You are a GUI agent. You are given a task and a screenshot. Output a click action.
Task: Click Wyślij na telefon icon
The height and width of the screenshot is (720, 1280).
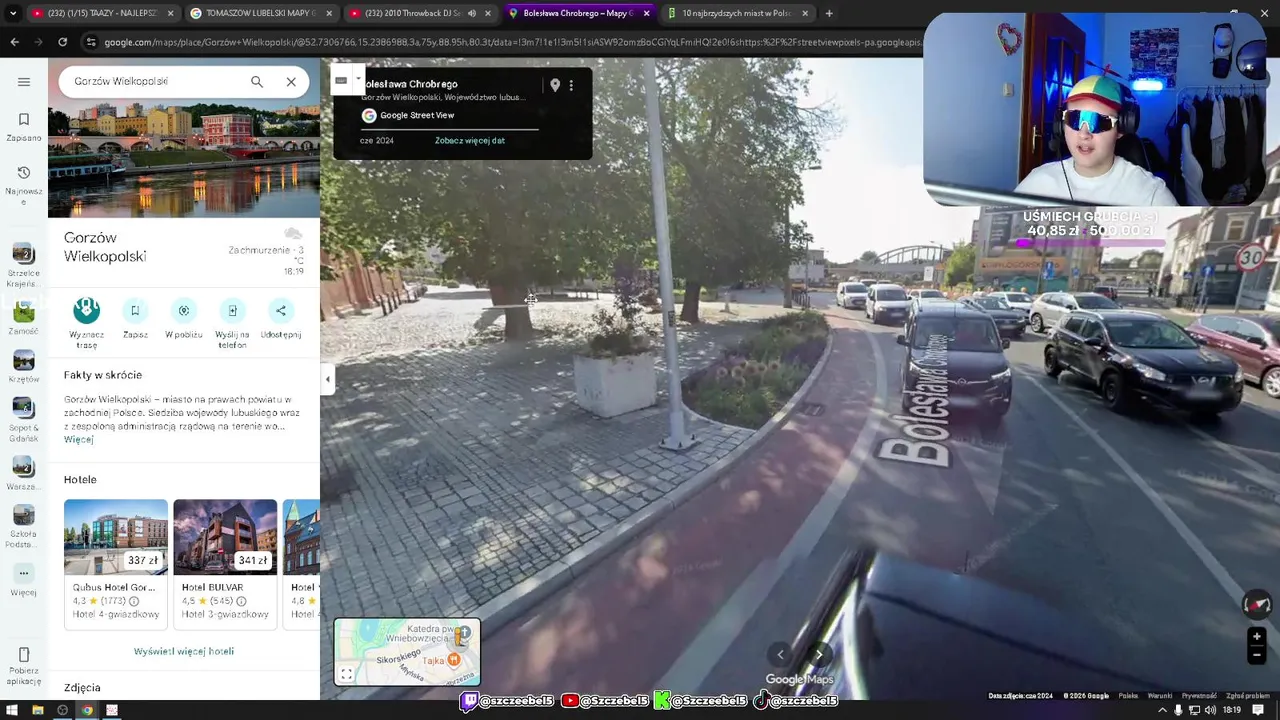[x=232, y=310]
